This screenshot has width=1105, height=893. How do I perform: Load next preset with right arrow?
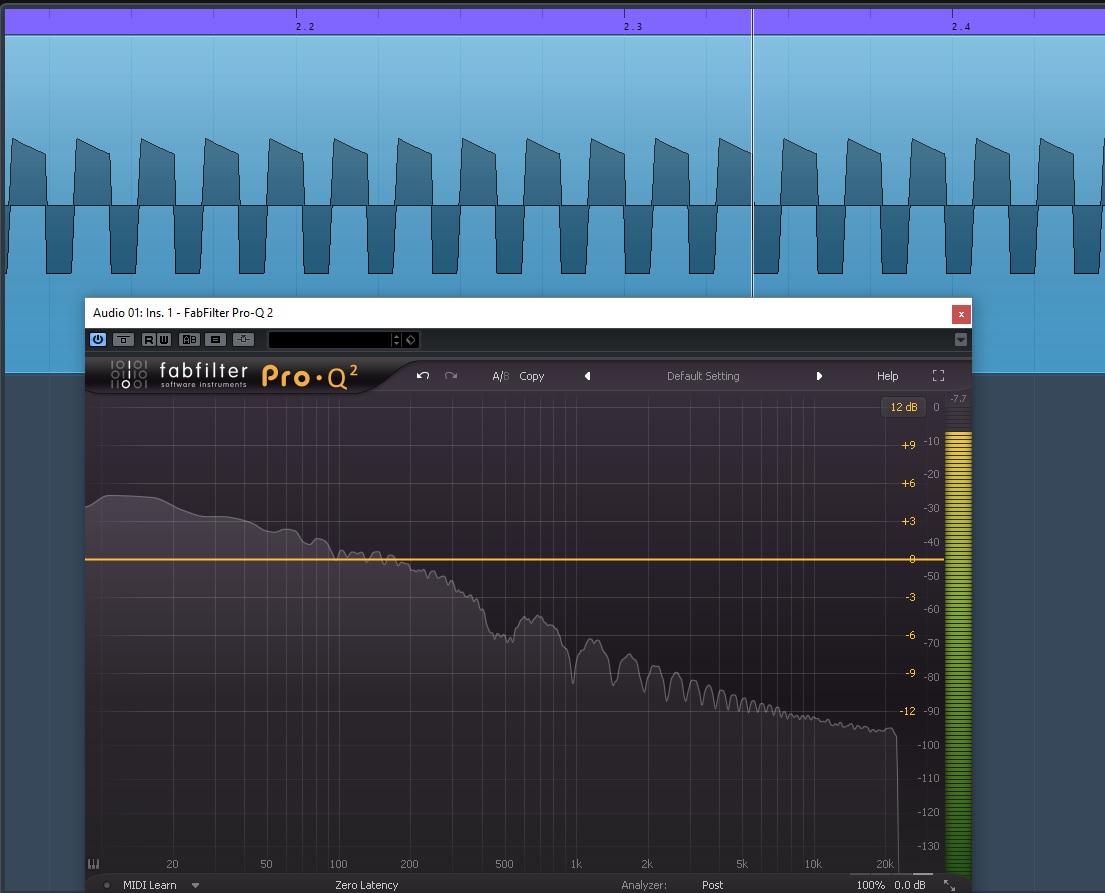[819, 376]
